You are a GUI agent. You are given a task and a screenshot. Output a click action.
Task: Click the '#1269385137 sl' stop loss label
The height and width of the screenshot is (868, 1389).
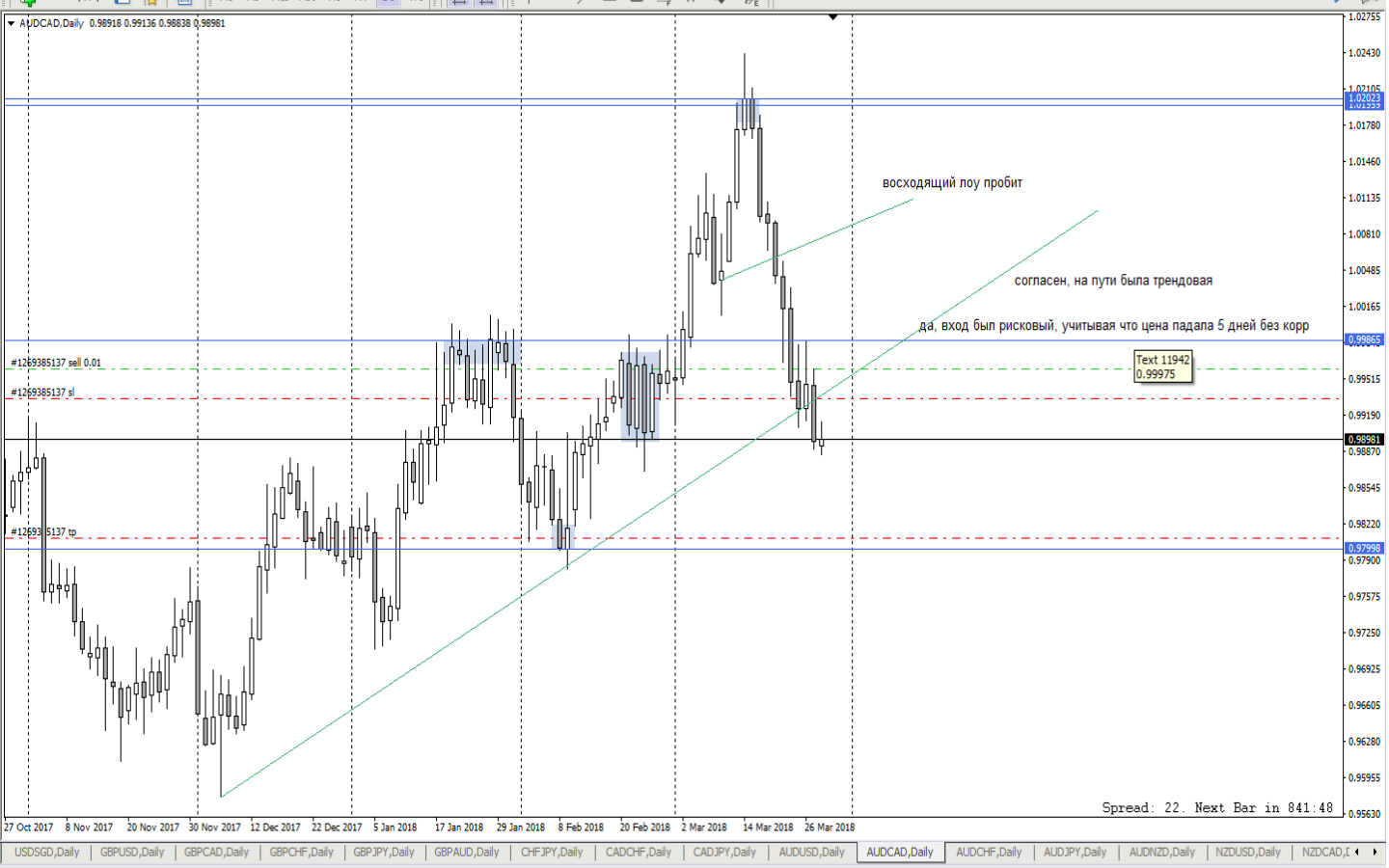(42, 393)
